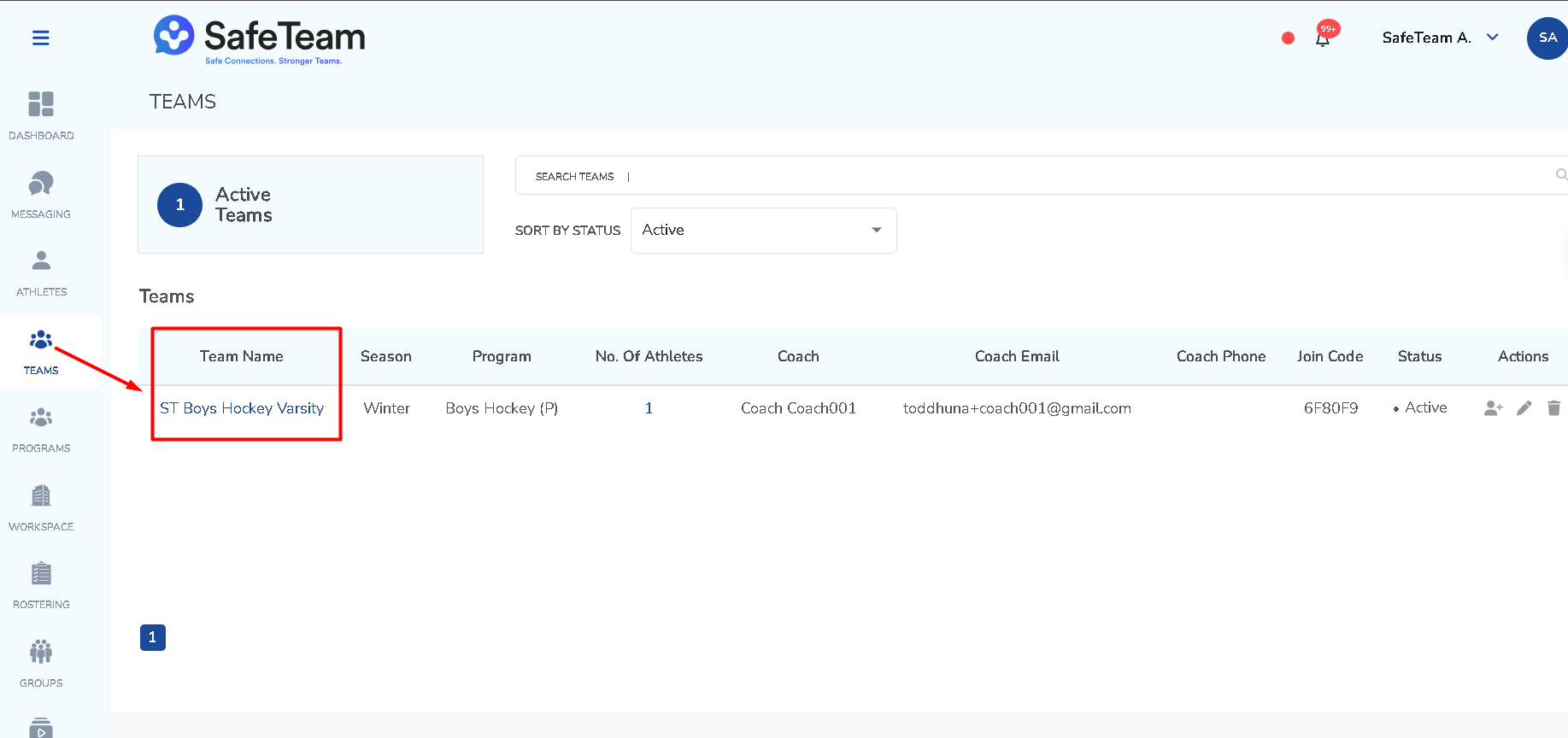Click the Coach column header

click(x=798, y=356)
